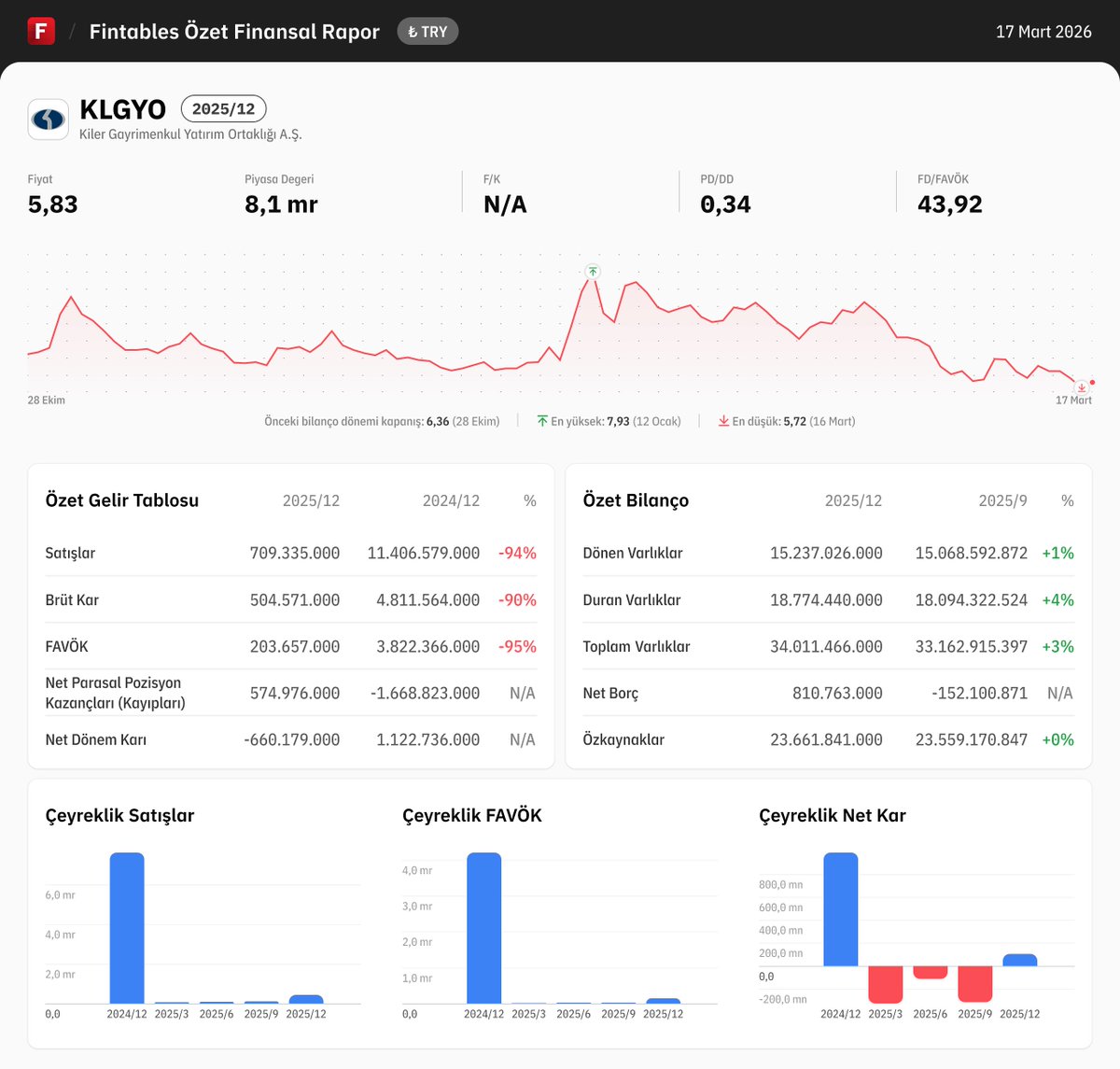Click the 2024/12 bar in Çeyreklik FAVÖK
This screenshot has width=1120, height=1069.
(x=484, y=928)
